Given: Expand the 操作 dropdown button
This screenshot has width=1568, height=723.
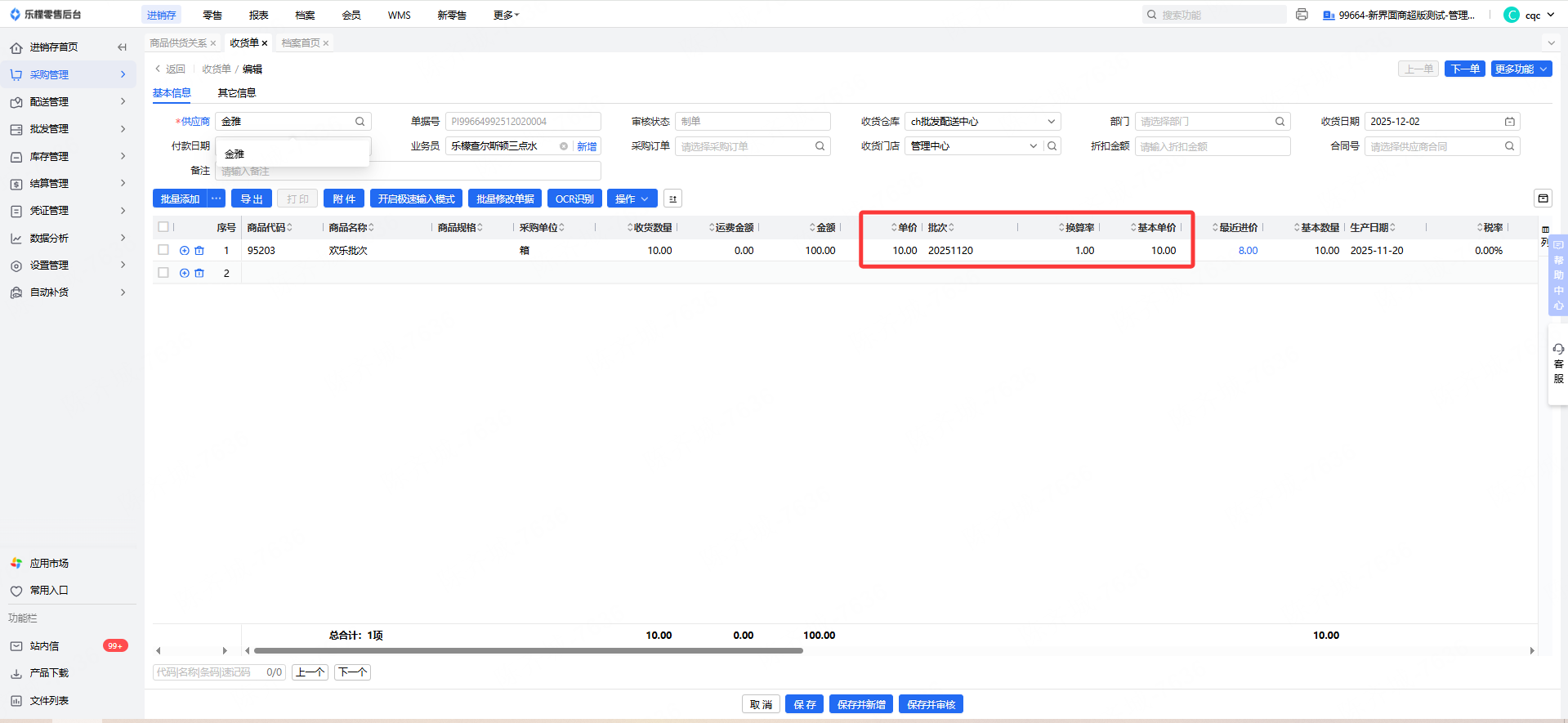Looking at the screenshot, I should click(632, 199).
